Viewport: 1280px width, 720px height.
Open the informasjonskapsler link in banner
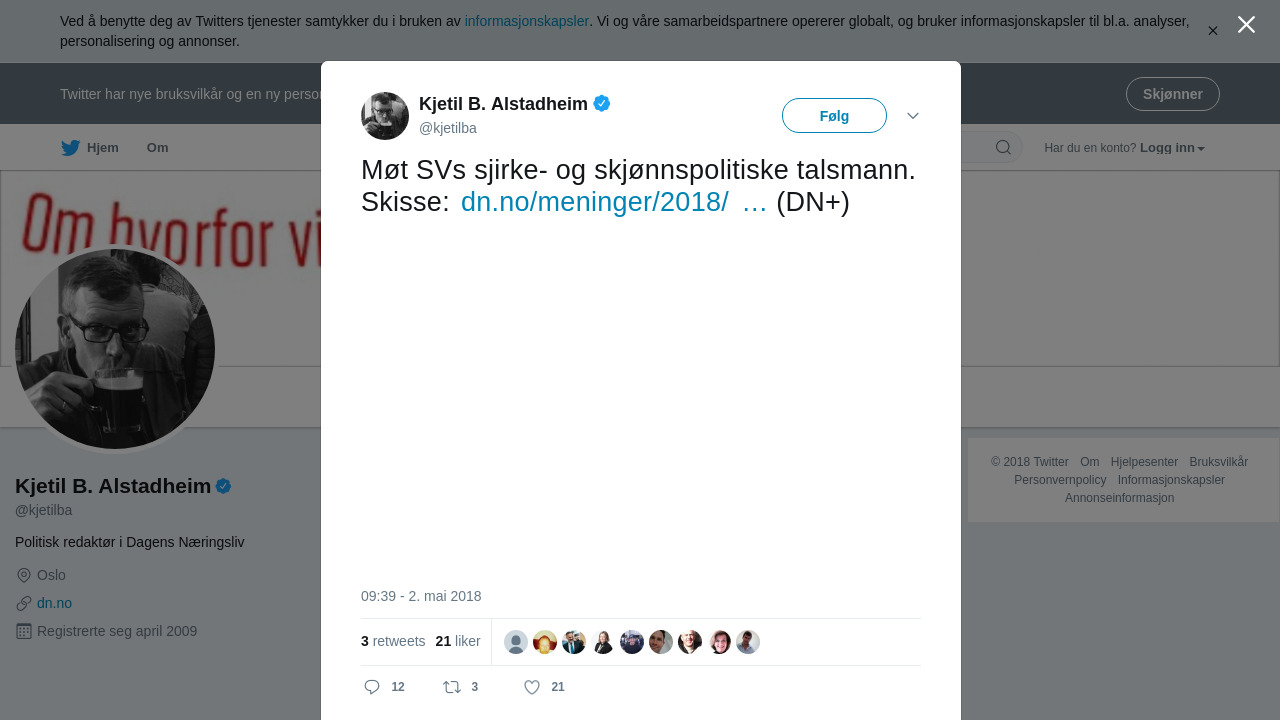[x=526, y=21]
